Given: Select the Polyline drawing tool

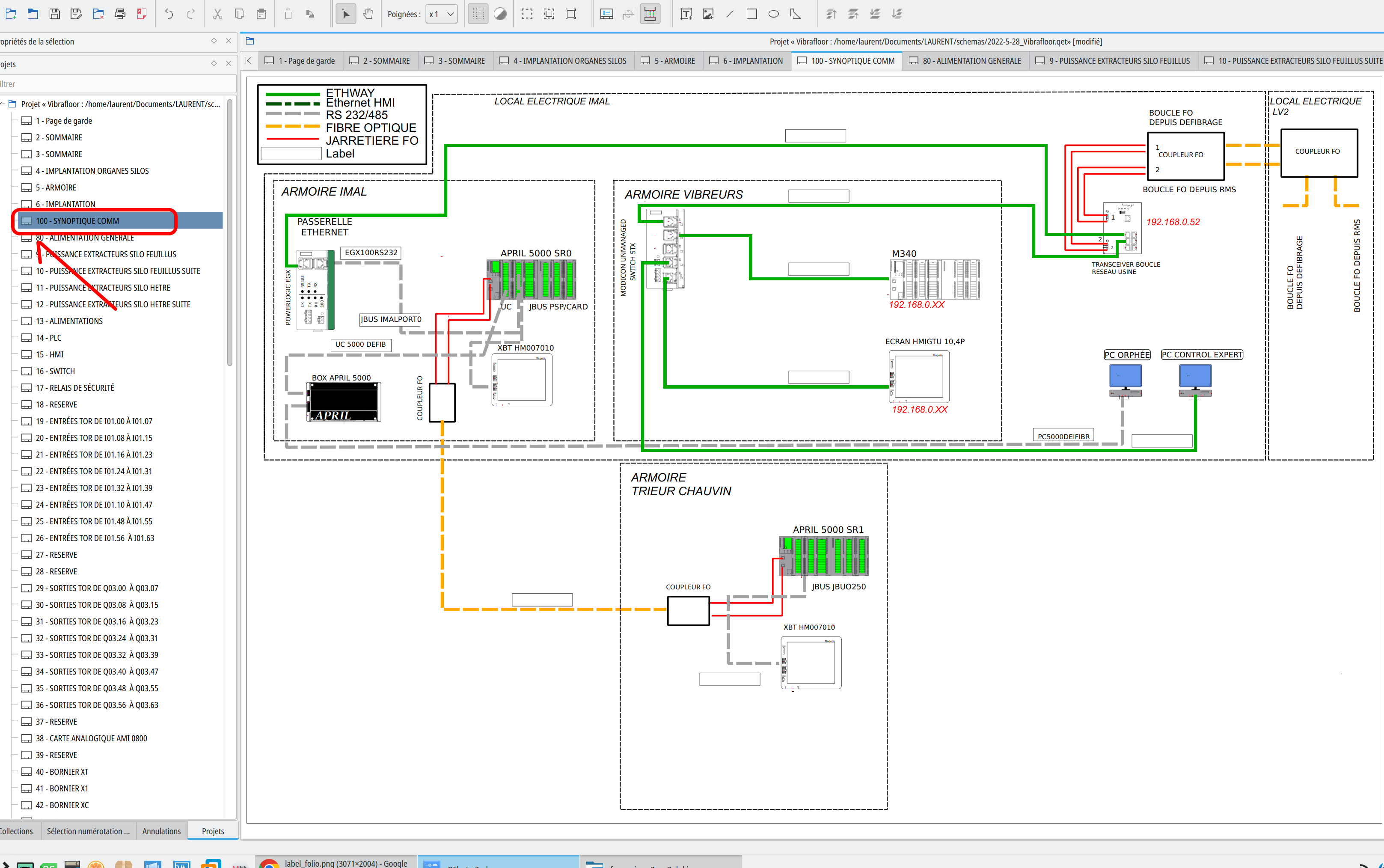Looking at the screenshot, I should click(796, 14).
